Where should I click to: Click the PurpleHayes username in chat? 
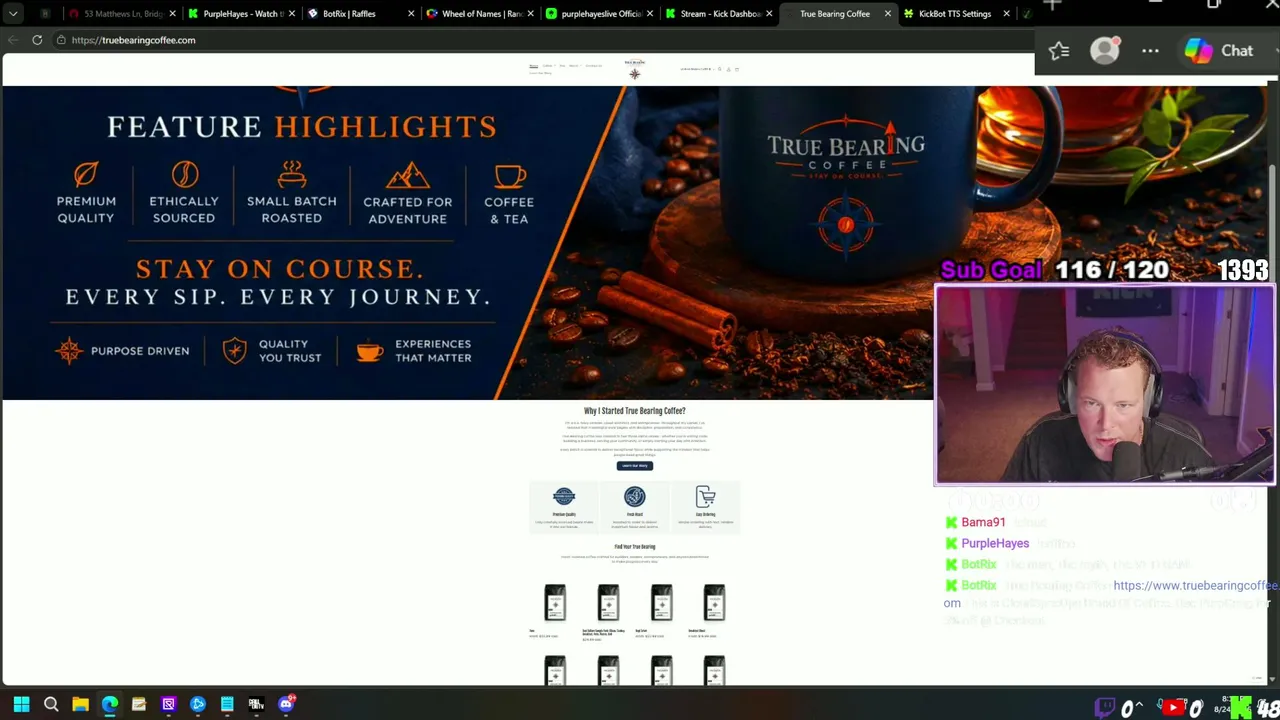coord(995,543)
